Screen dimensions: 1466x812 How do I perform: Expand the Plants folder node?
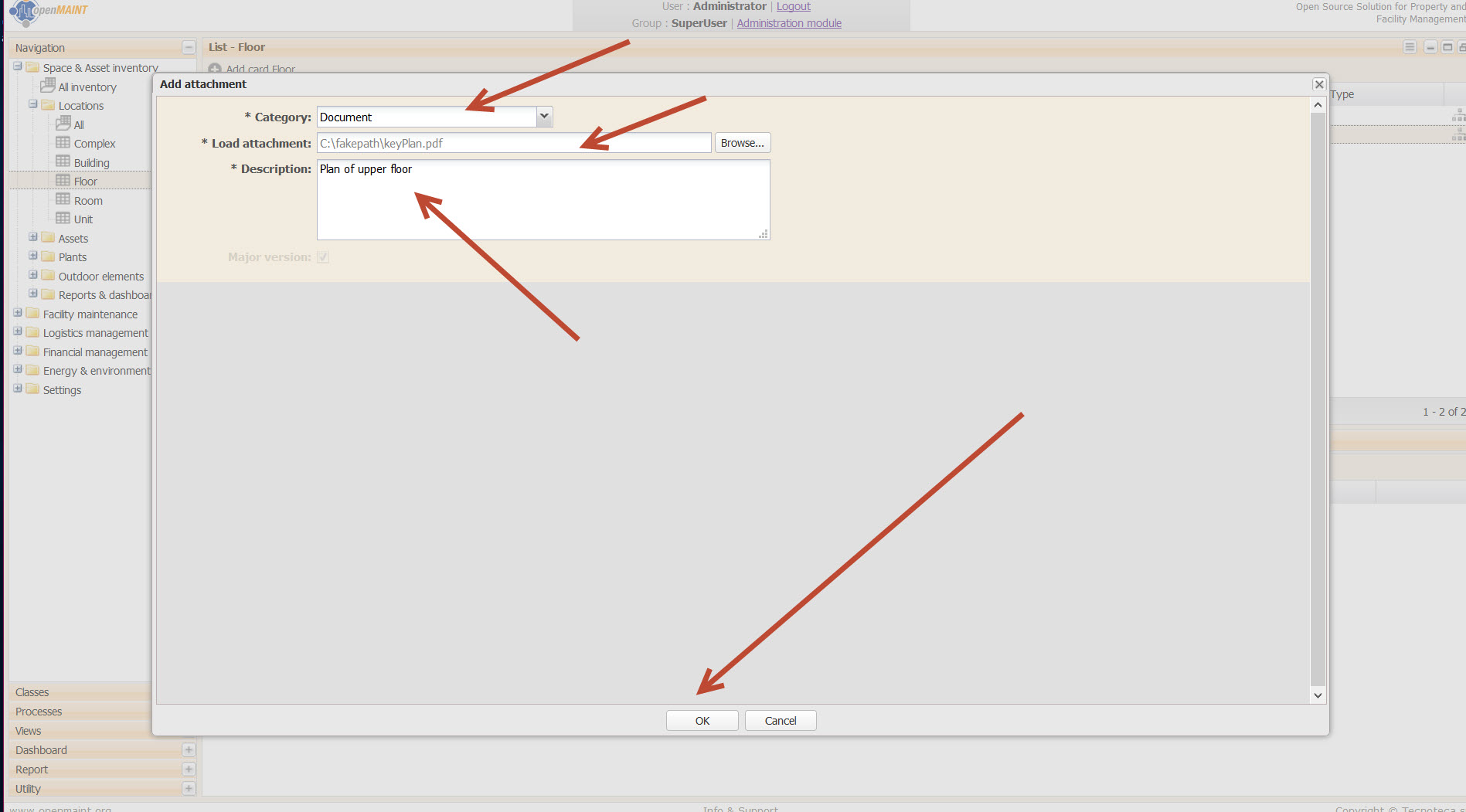(33, 257)
